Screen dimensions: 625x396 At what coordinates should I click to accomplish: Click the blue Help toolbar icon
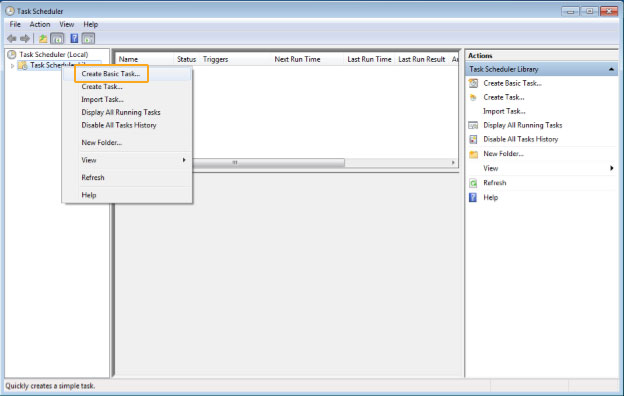(74, 39)
